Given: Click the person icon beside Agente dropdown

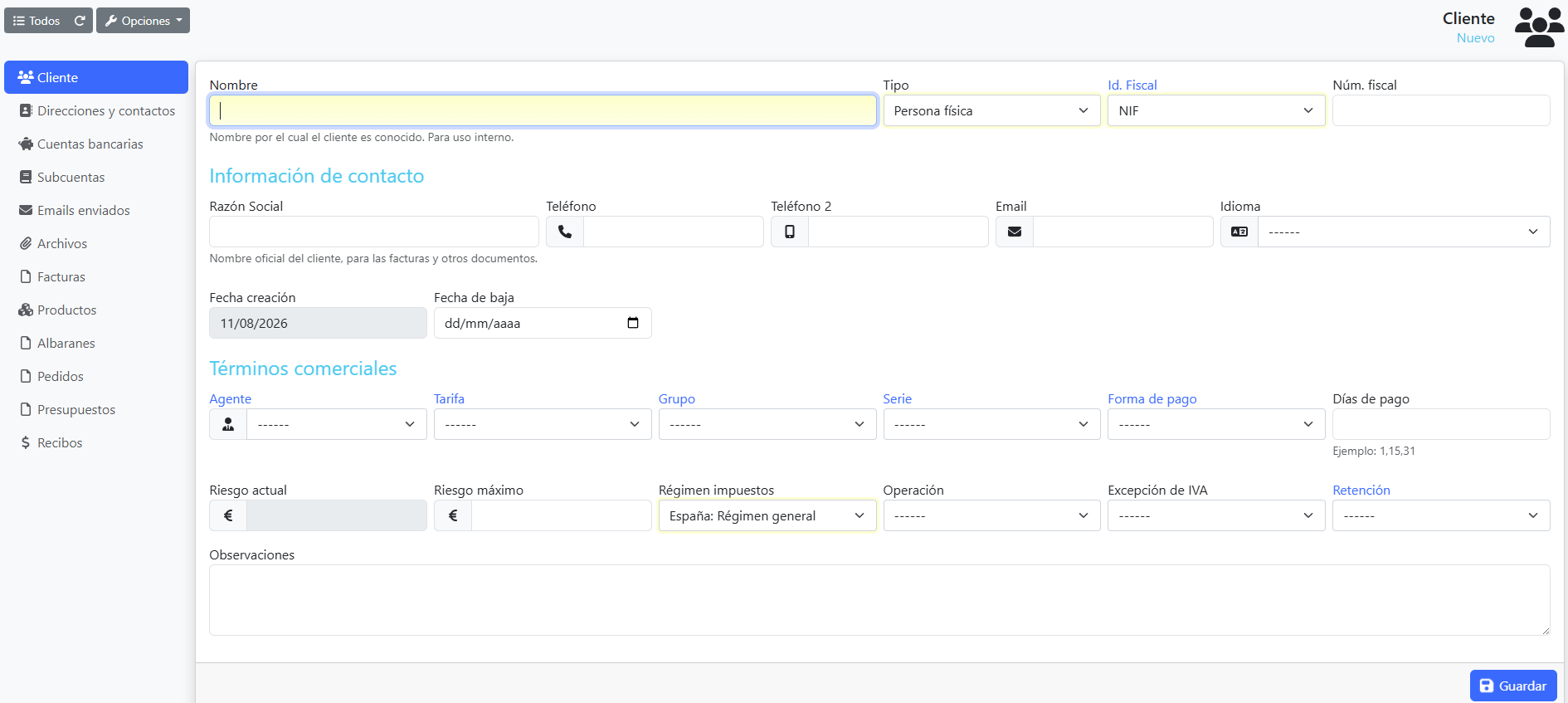Looking at the screenshot, I should click(x=228, y=424).
